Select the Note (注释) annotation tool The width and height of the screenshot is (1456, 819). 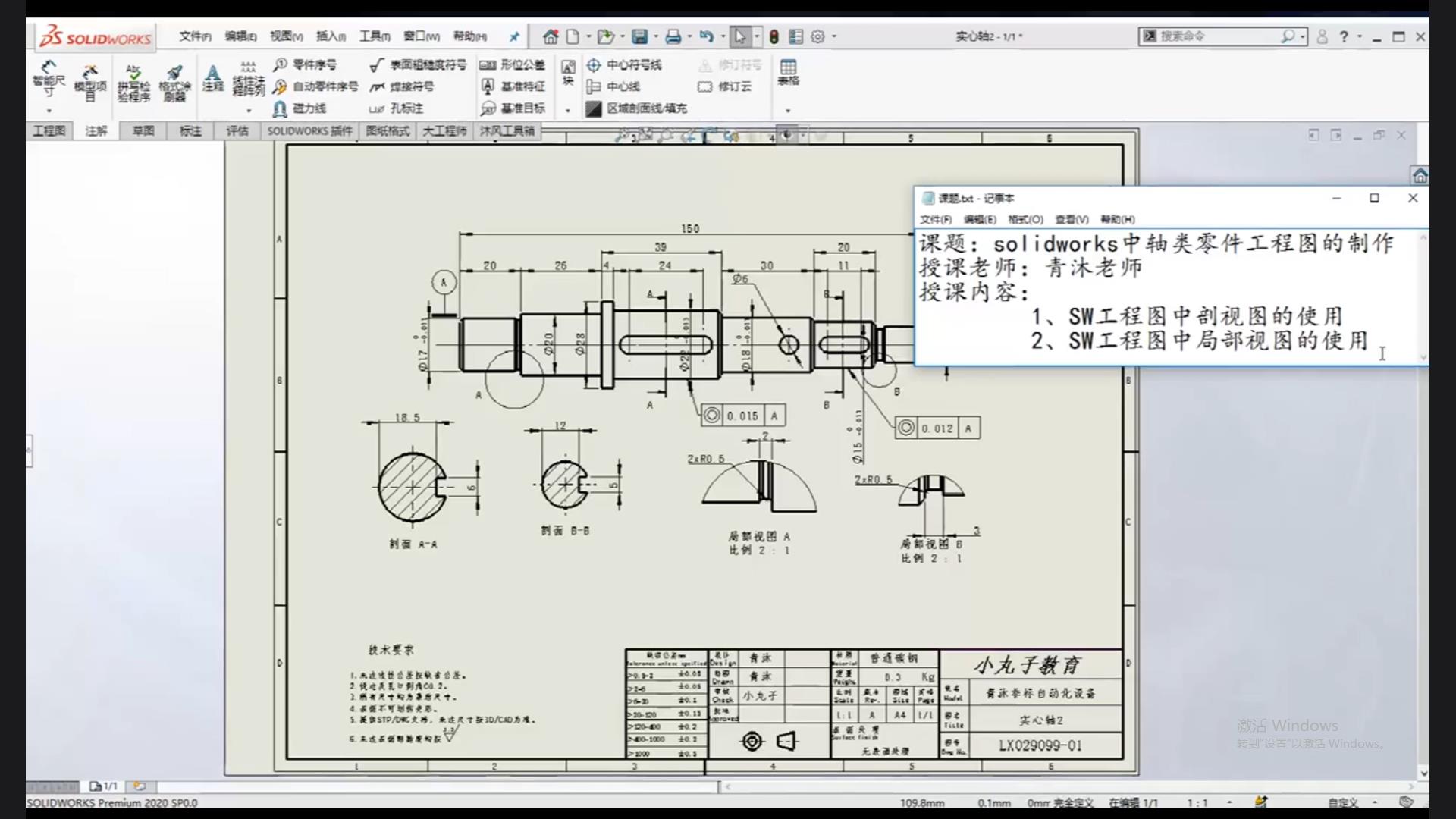click(213, 78)
